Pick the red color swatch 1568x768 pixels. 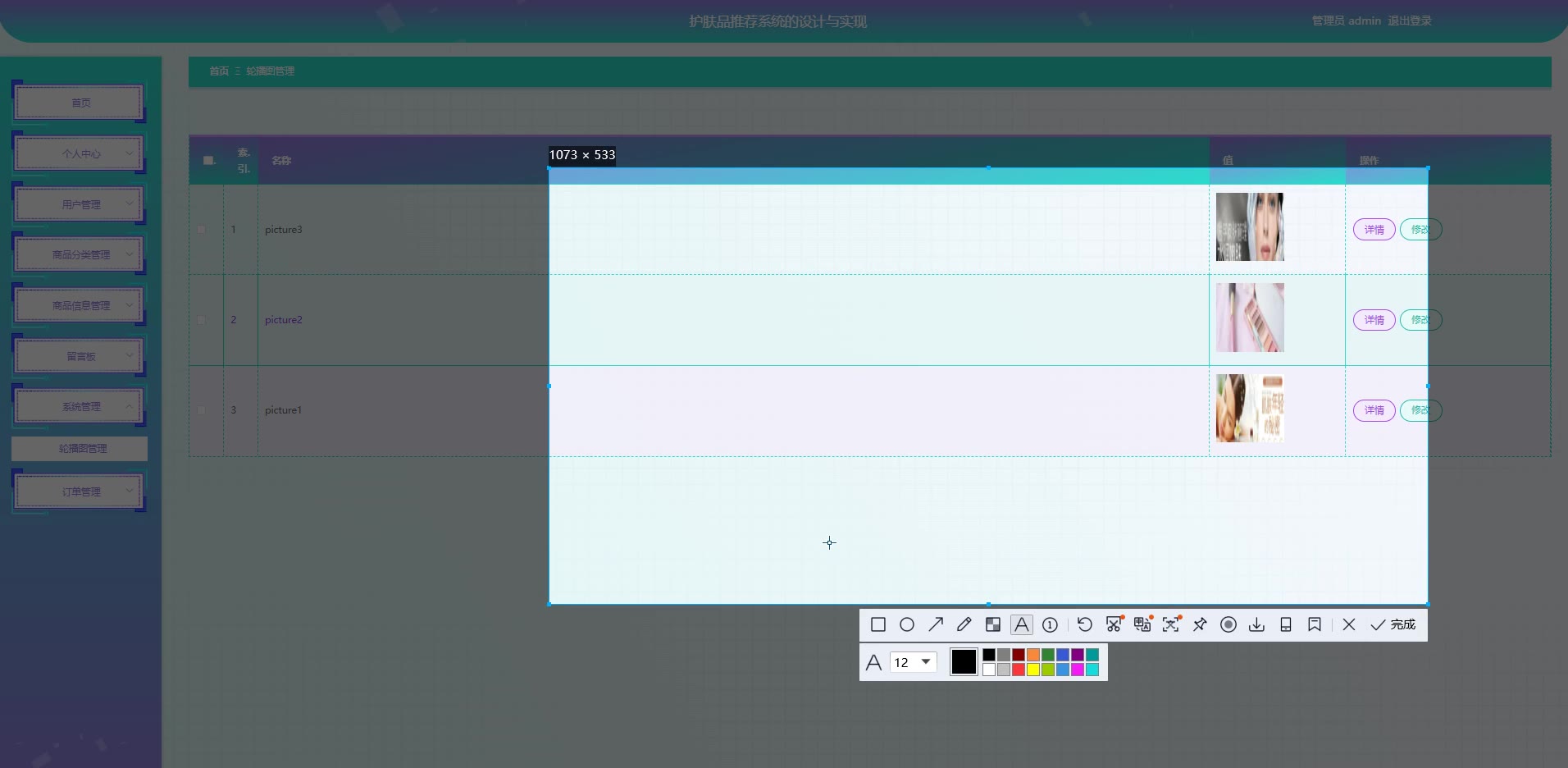click(1019, 670)
